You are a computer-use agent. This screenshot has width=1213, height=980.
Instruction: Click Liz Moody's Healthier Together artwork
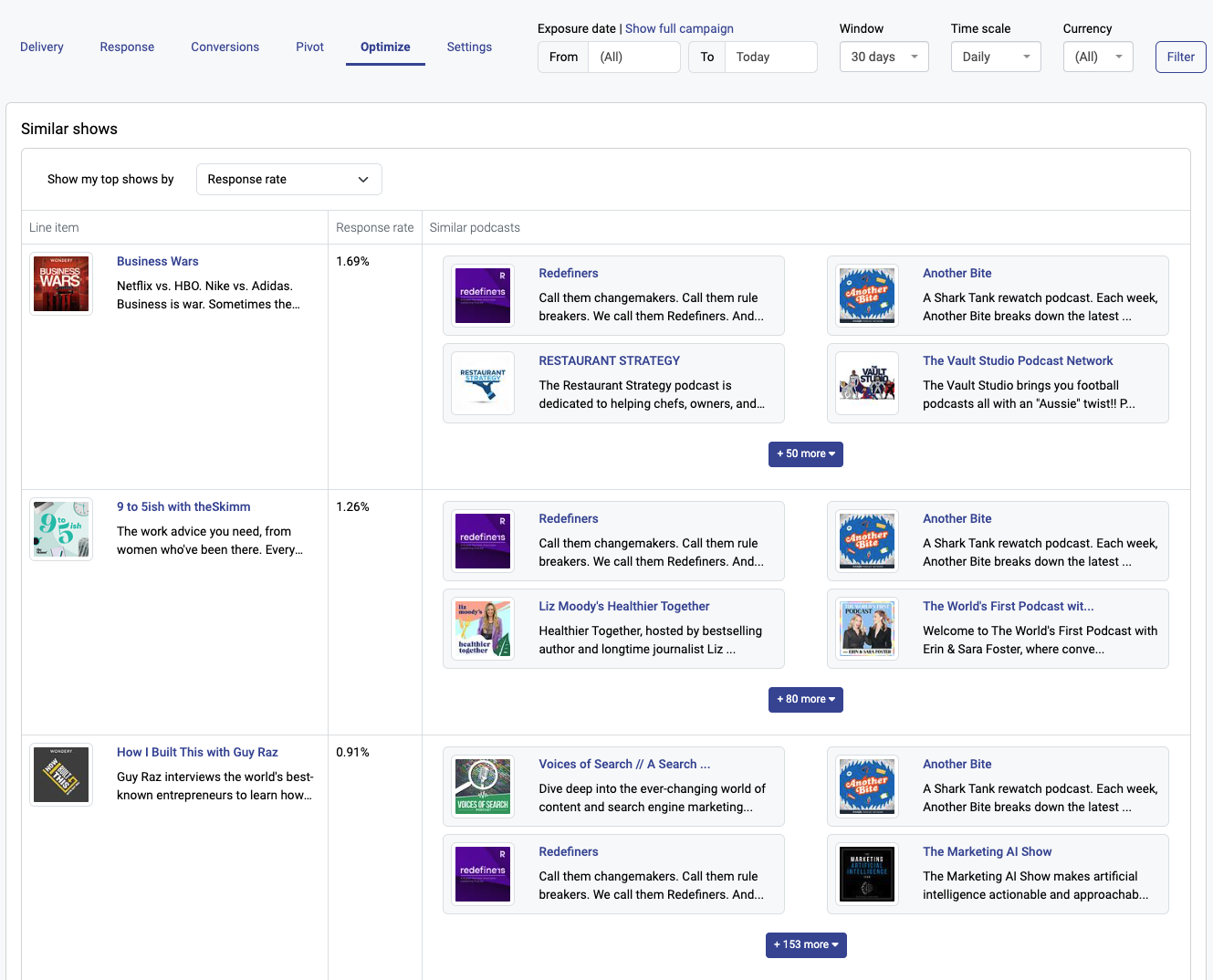click(x=483, y=630)
